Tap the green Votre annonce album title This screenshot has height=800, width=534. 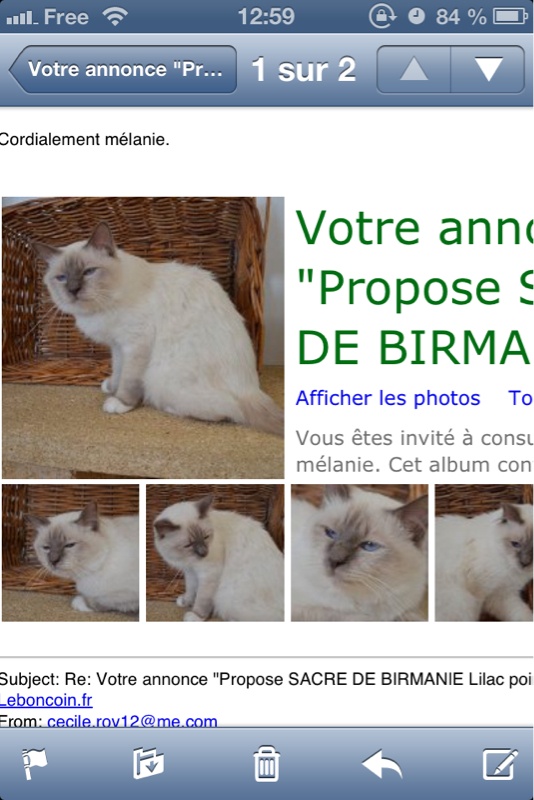[x=414, y=288]
